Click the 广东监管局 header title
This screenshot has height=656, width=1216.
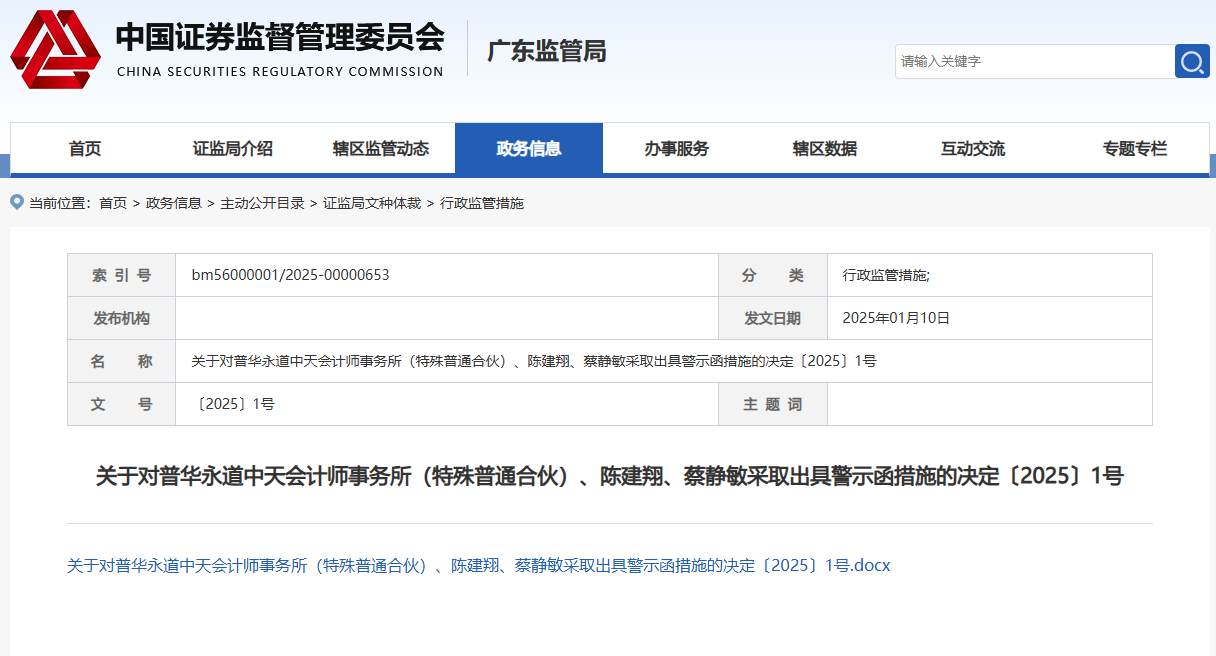coord(547,51)
